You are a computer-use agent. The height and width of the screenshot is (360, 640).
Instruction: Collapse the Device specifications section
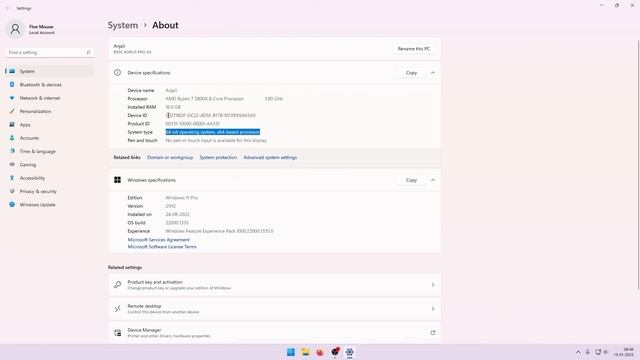tap(433, 73)
